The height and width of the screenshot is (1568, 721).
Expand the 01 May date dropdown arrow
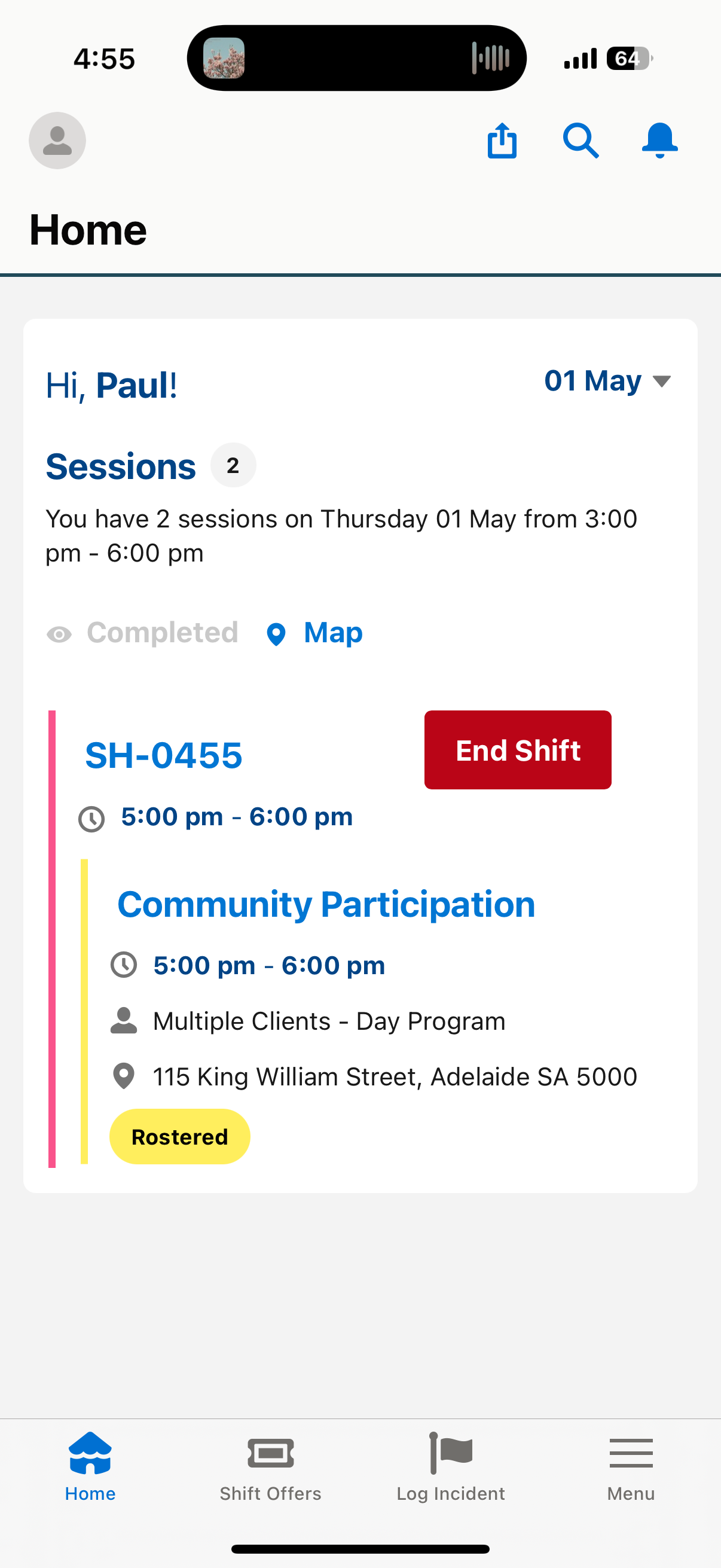pyautogui.click(x=661, y=382)
